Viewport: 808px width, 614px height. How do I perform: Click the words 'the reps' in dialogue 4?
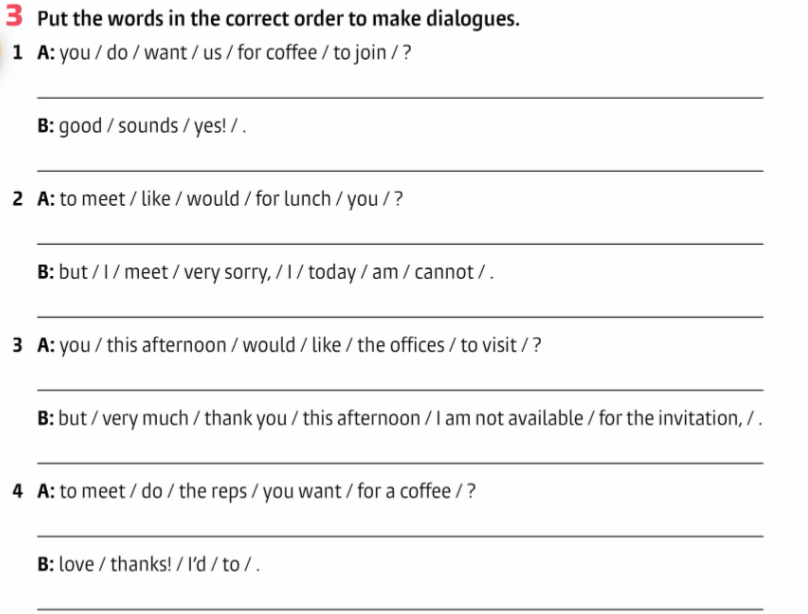click(213, 491)
